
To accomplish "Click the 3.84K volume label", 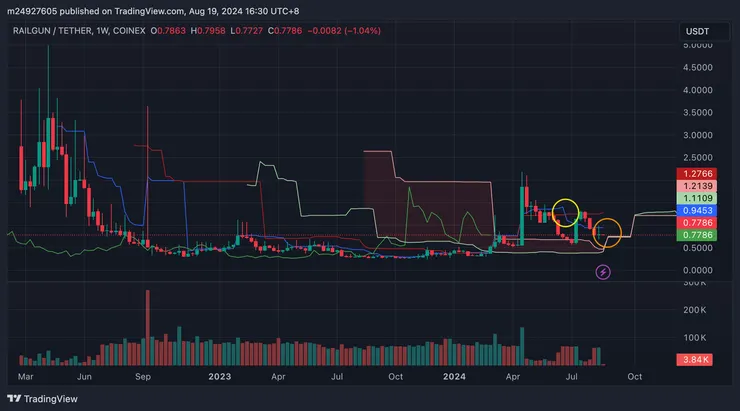I will [x=695, y=360].
